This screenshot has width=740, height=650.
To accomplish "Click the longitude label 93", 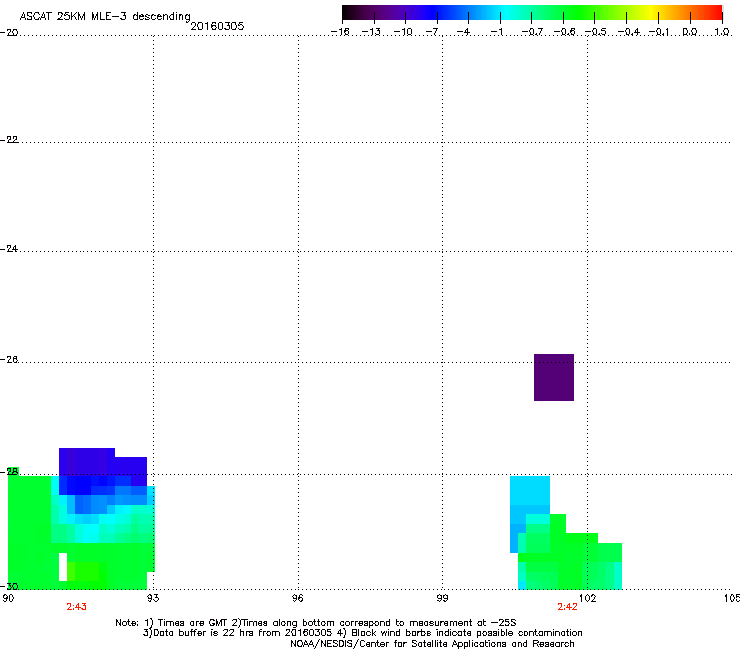I will (x=153, y=598).
